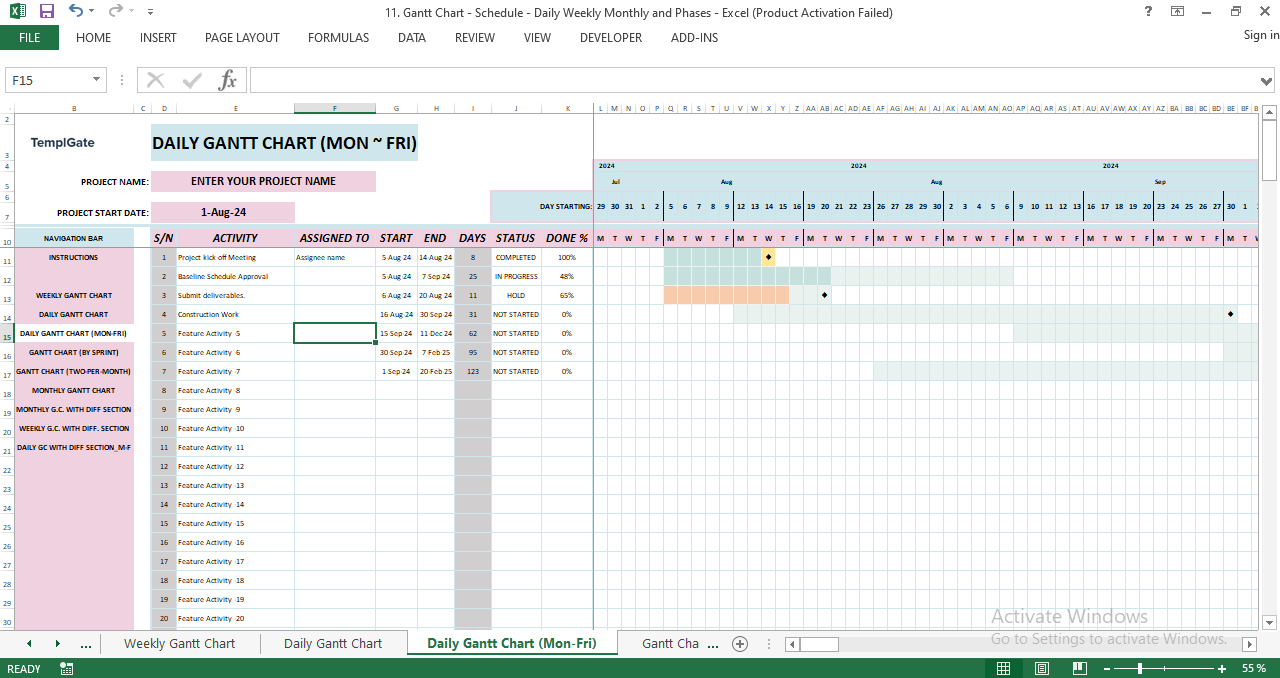Open Ribbon Display Options icon
This screenshot has height=678, width=1280.
tap(1178, 12)
